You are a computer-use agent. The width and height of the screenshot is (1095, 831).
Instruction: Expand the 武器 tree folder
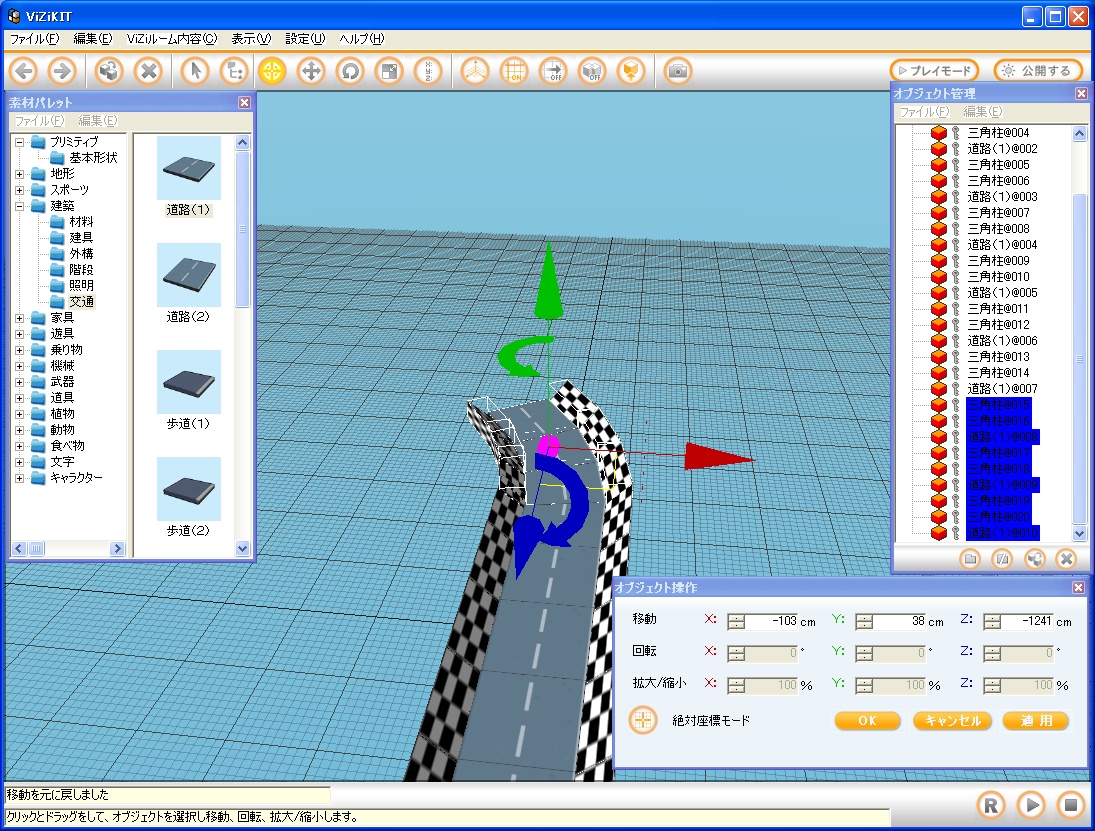click(x=20, y=382)
